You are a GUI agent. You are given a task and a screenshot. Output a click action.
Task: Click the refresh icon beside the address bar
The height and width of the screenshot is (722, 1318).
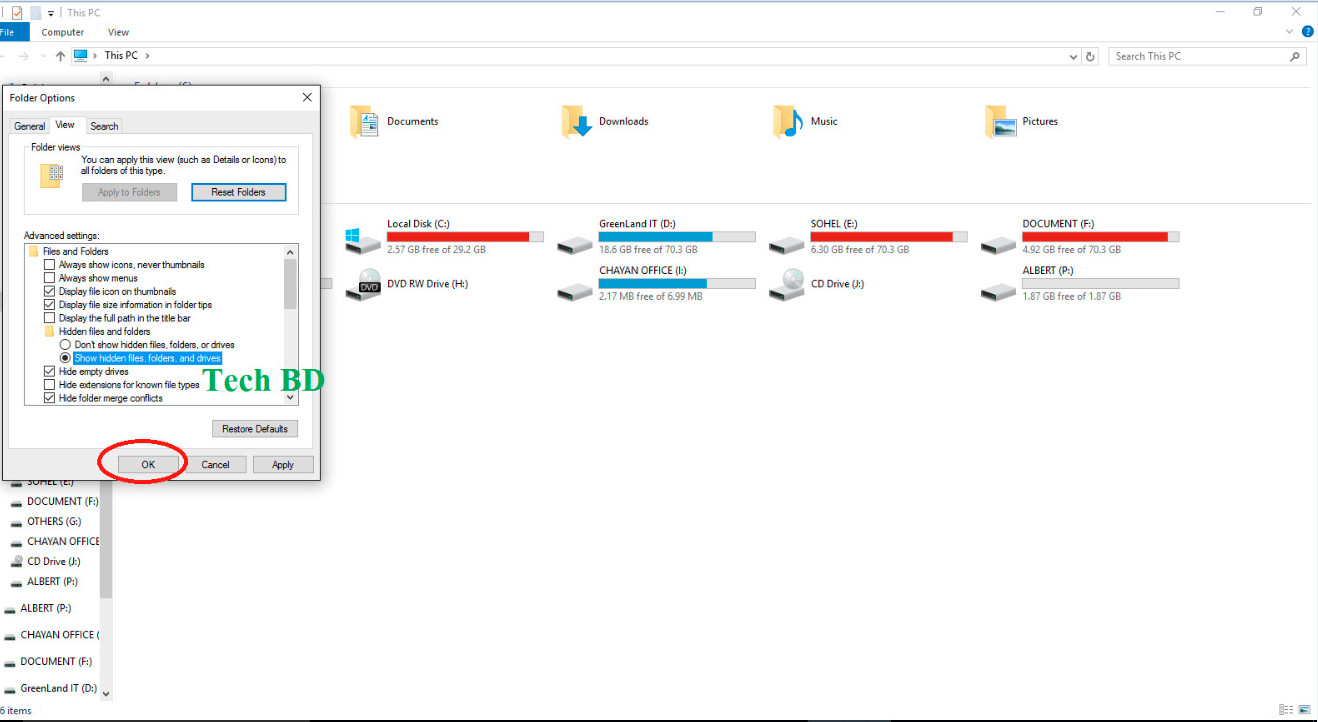coord(1091,56)
